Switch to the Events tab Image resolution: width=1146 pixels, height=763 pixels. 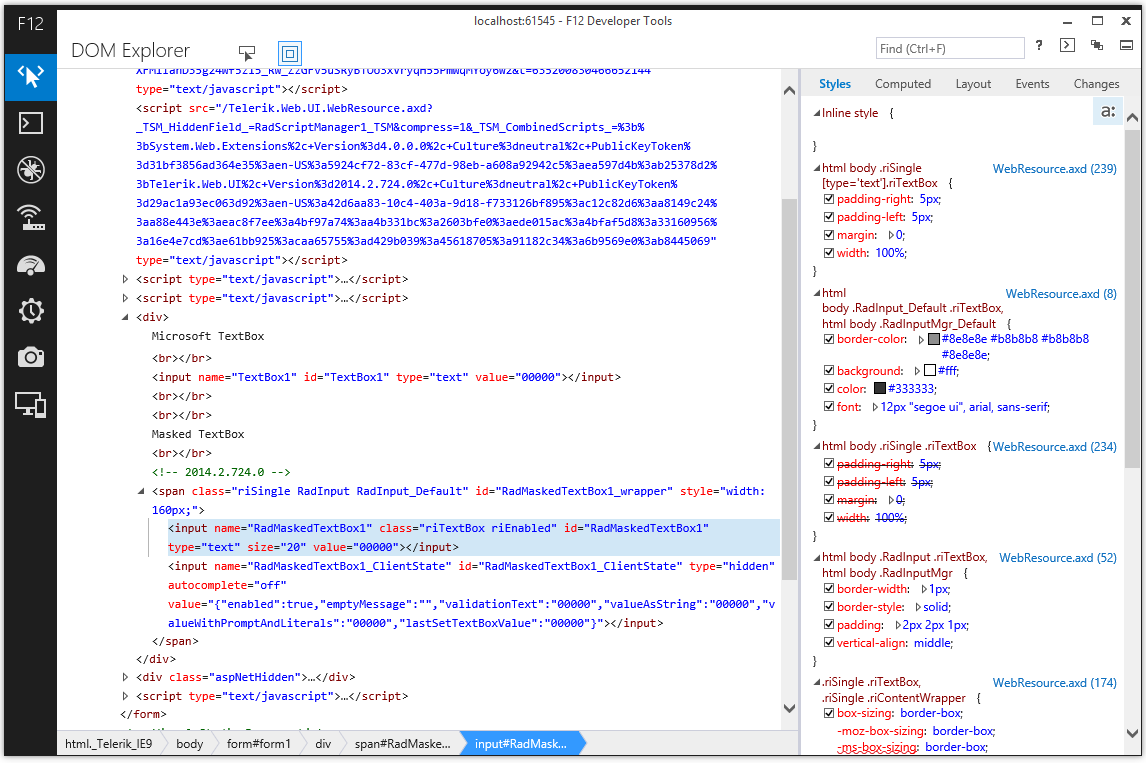click(1032, 84)
